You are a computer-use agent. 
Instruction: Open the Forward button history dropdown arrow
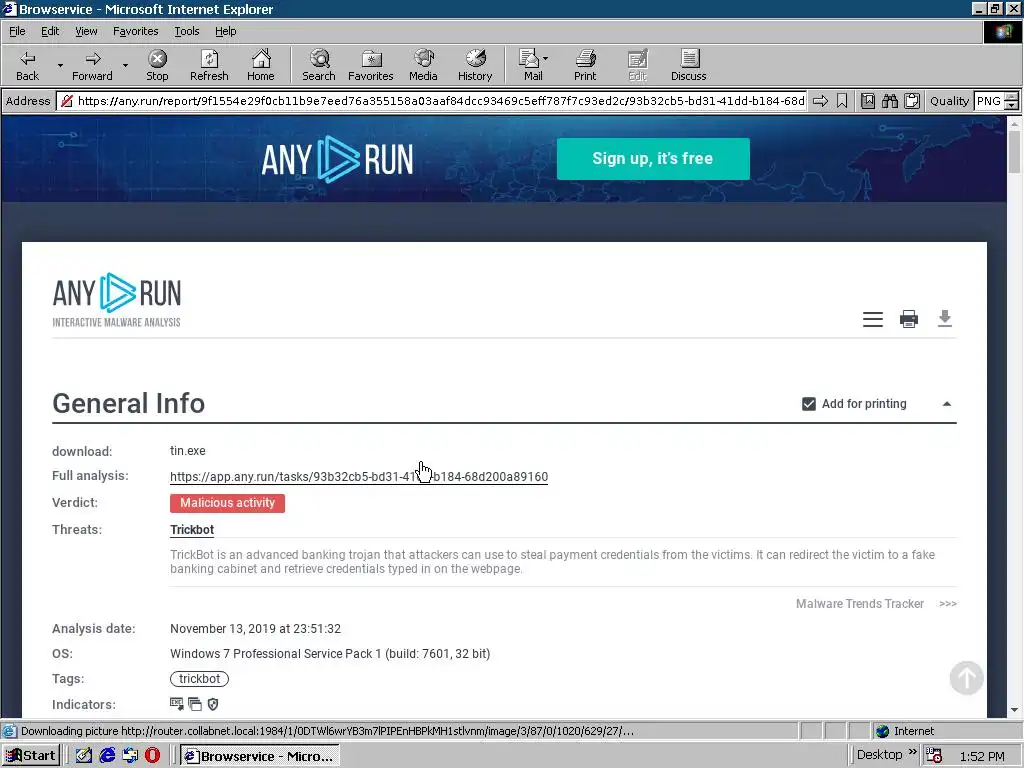[x=125, y=65]
